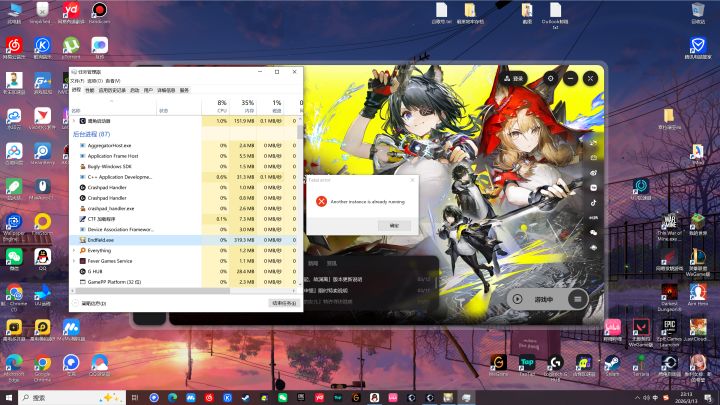Open the taskbar clock and date
The image size is (720, 405).
[x=686, y=398]
